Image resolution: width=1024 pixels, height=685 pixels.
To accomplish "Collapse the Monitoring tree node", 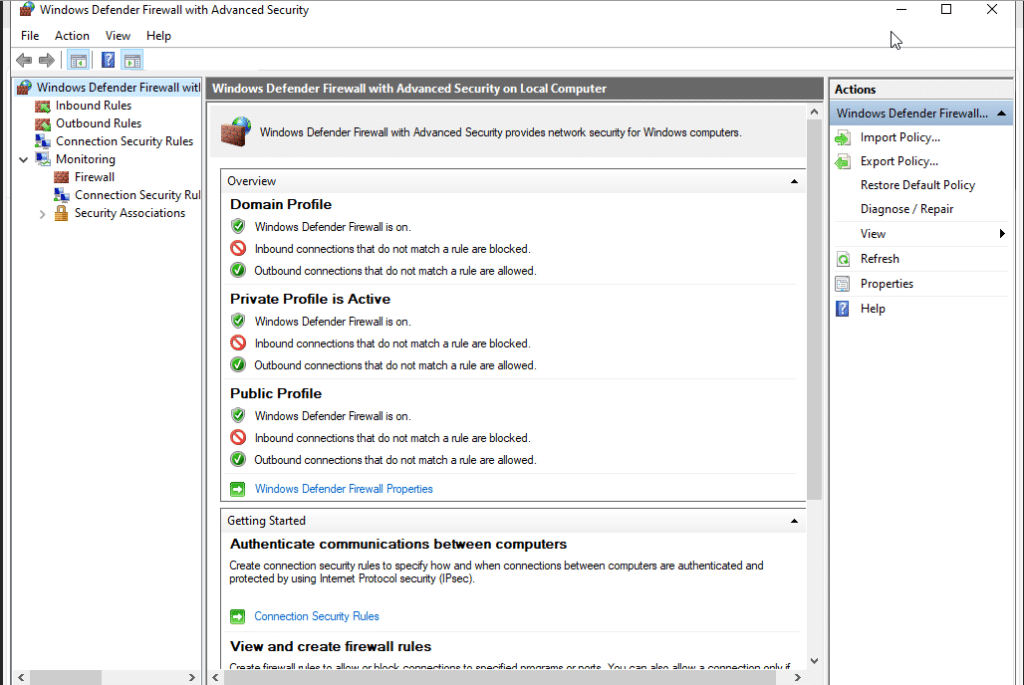I will coord(23,159).
